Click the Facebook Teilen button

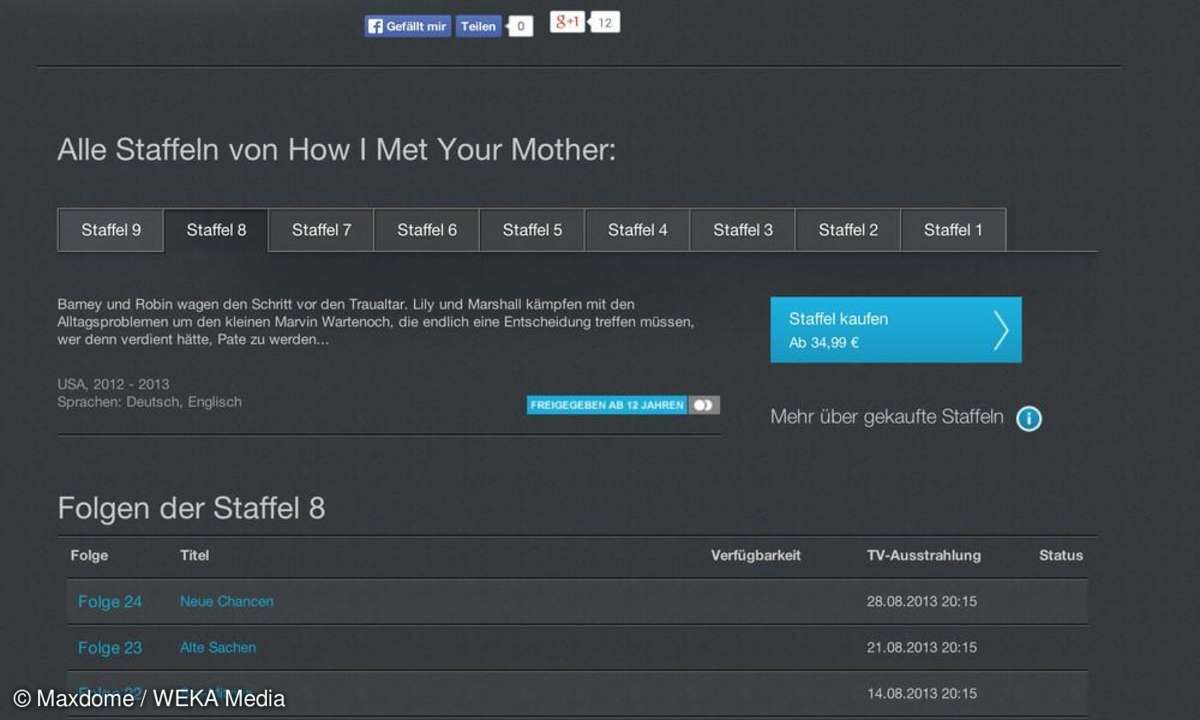click(x=479, y=26)
